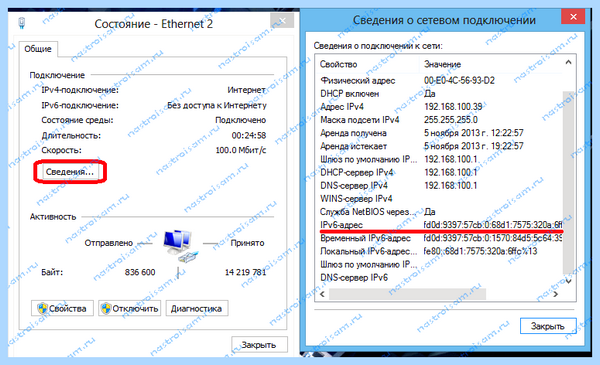Click the Принято label

pyautogui.click(x=247, y=243)
